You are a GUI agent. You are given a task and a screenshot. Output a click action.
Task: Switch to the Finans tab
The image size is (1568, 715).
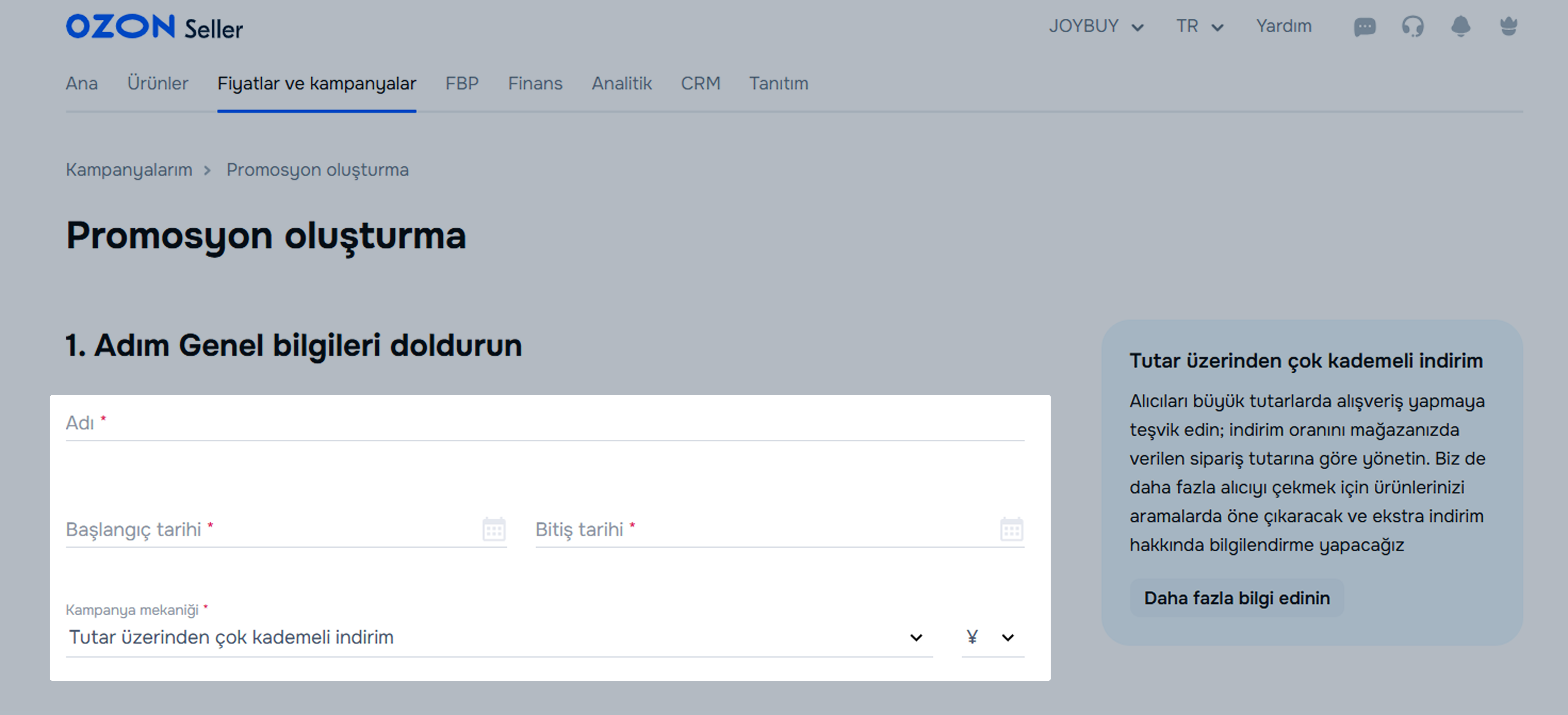point(535,84)
